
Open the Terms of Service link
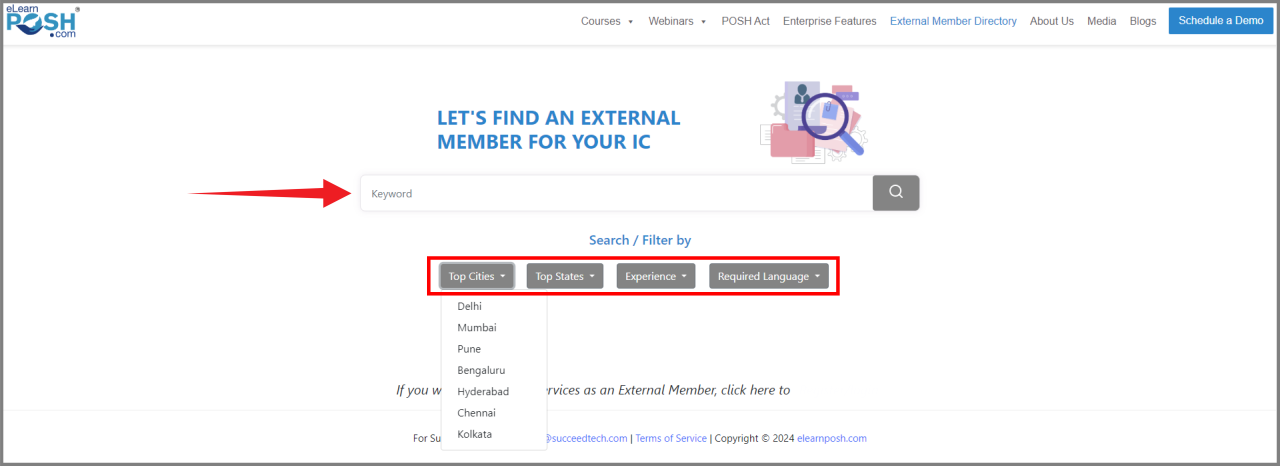tap(671, 438)
